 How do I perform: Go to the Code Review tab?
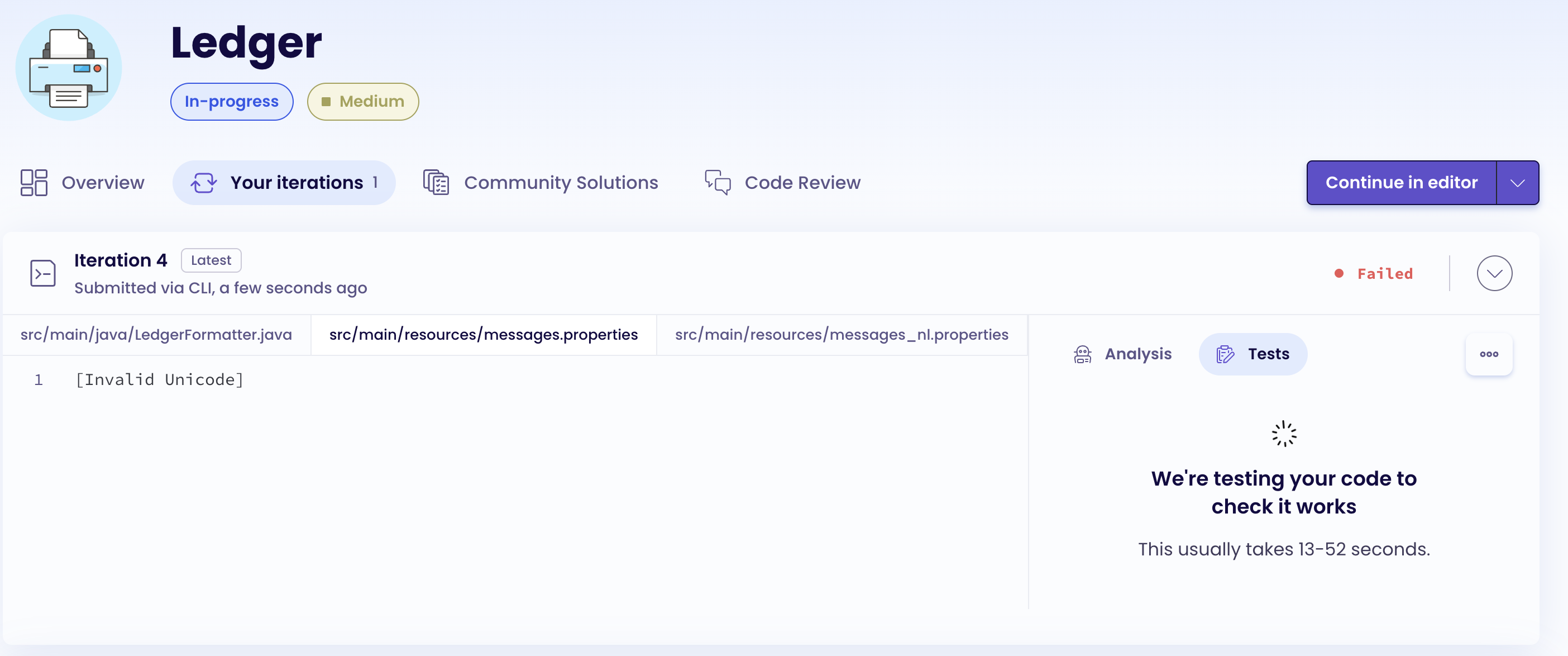[783, 183]
